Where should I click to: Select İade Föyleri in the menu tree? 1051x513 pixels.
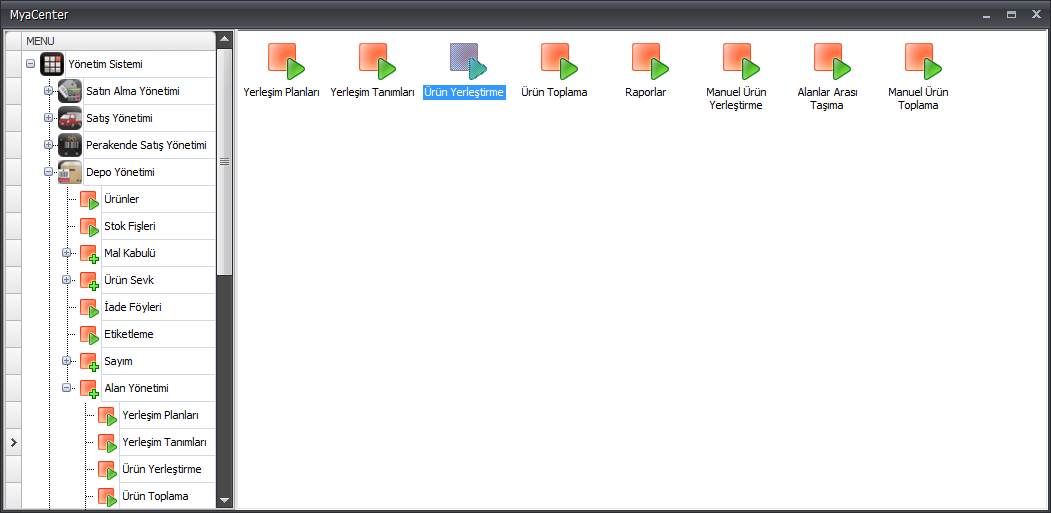133,307
